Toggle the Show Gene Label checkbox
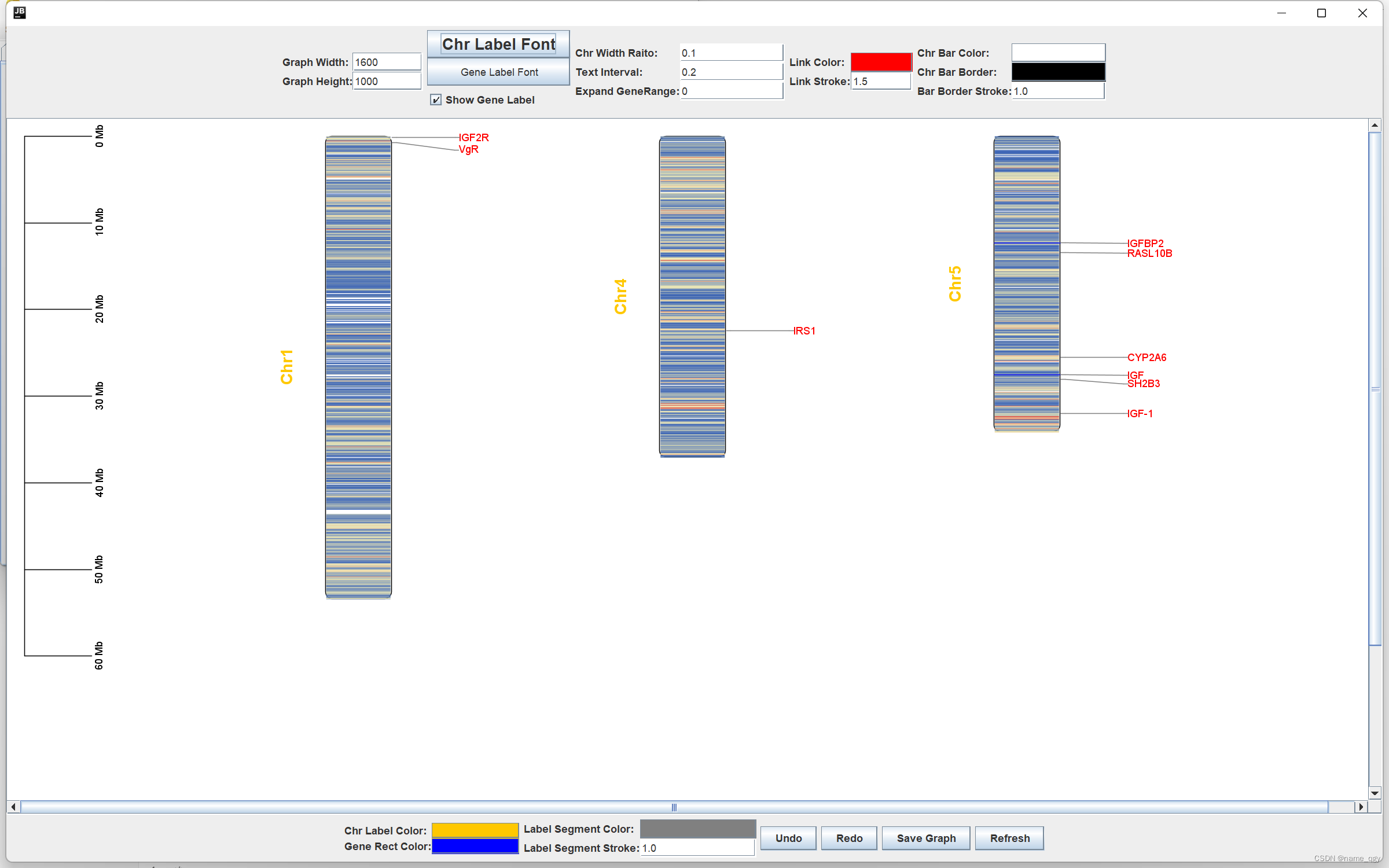The image size is (1389, 868). coord(436,100)
